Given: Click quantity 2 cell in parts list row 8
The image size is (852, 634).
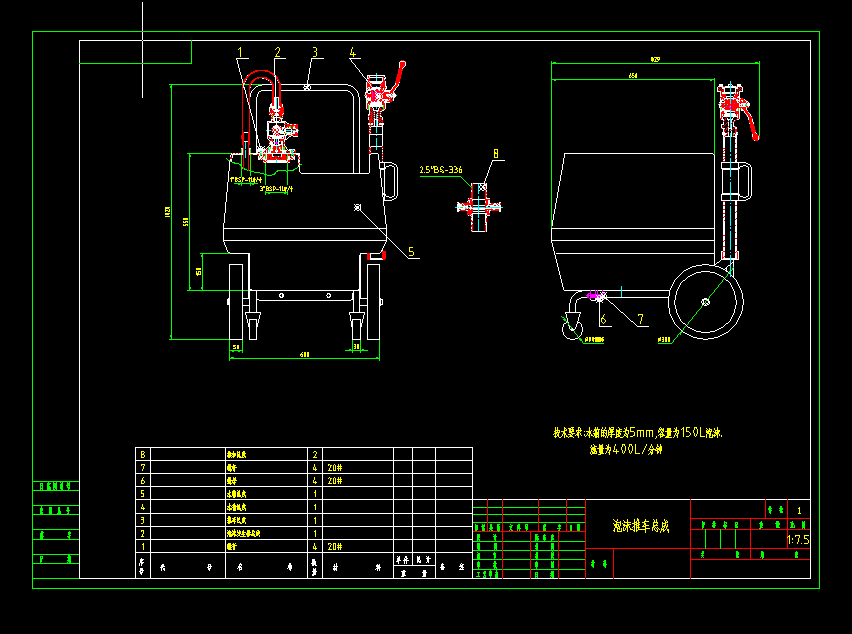Looking at the screenshot, I should coord(315,454).
